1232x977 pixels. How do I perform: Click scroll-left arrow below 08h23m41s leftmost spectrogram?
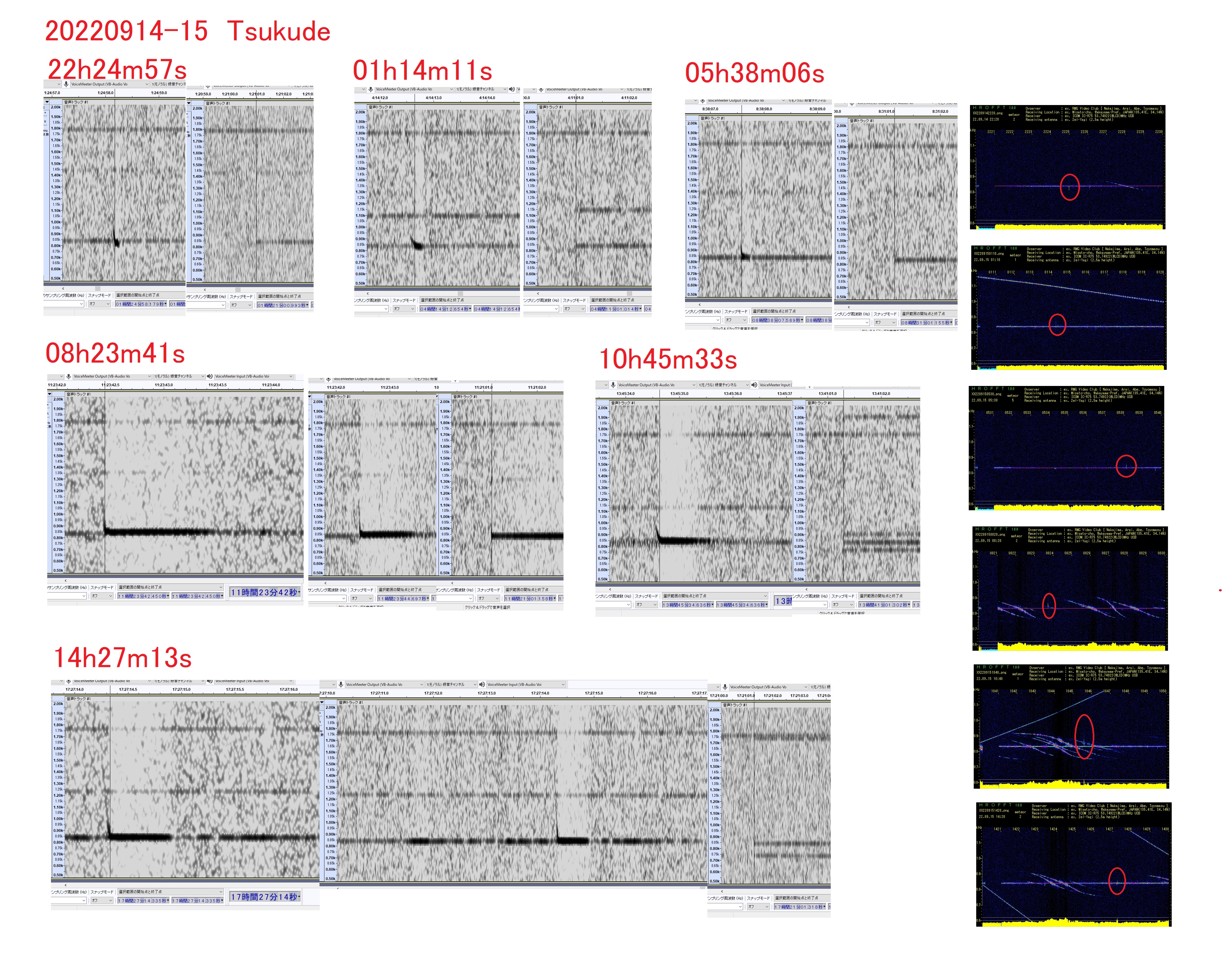tap(65, 580)
